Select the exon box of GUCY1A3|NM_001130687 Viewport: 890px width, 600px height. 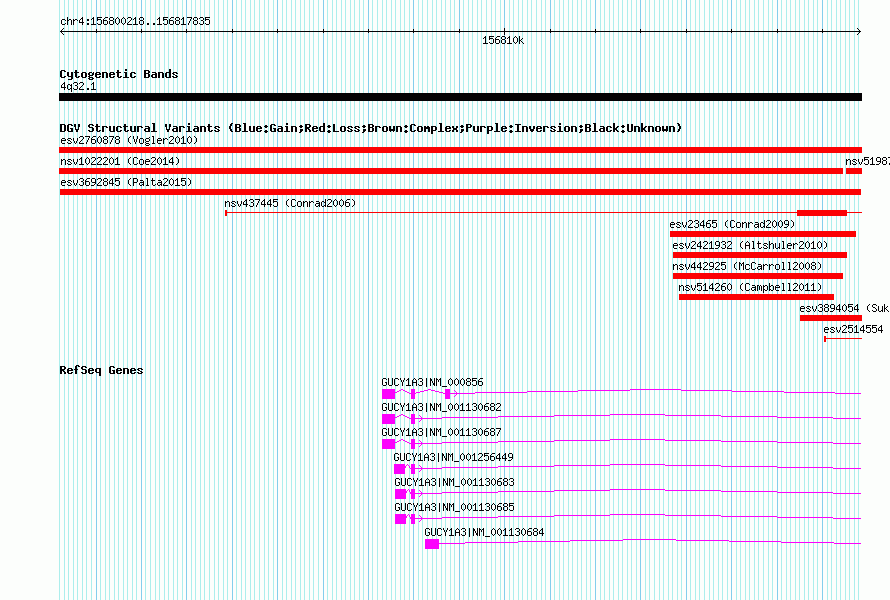(388, 444)
